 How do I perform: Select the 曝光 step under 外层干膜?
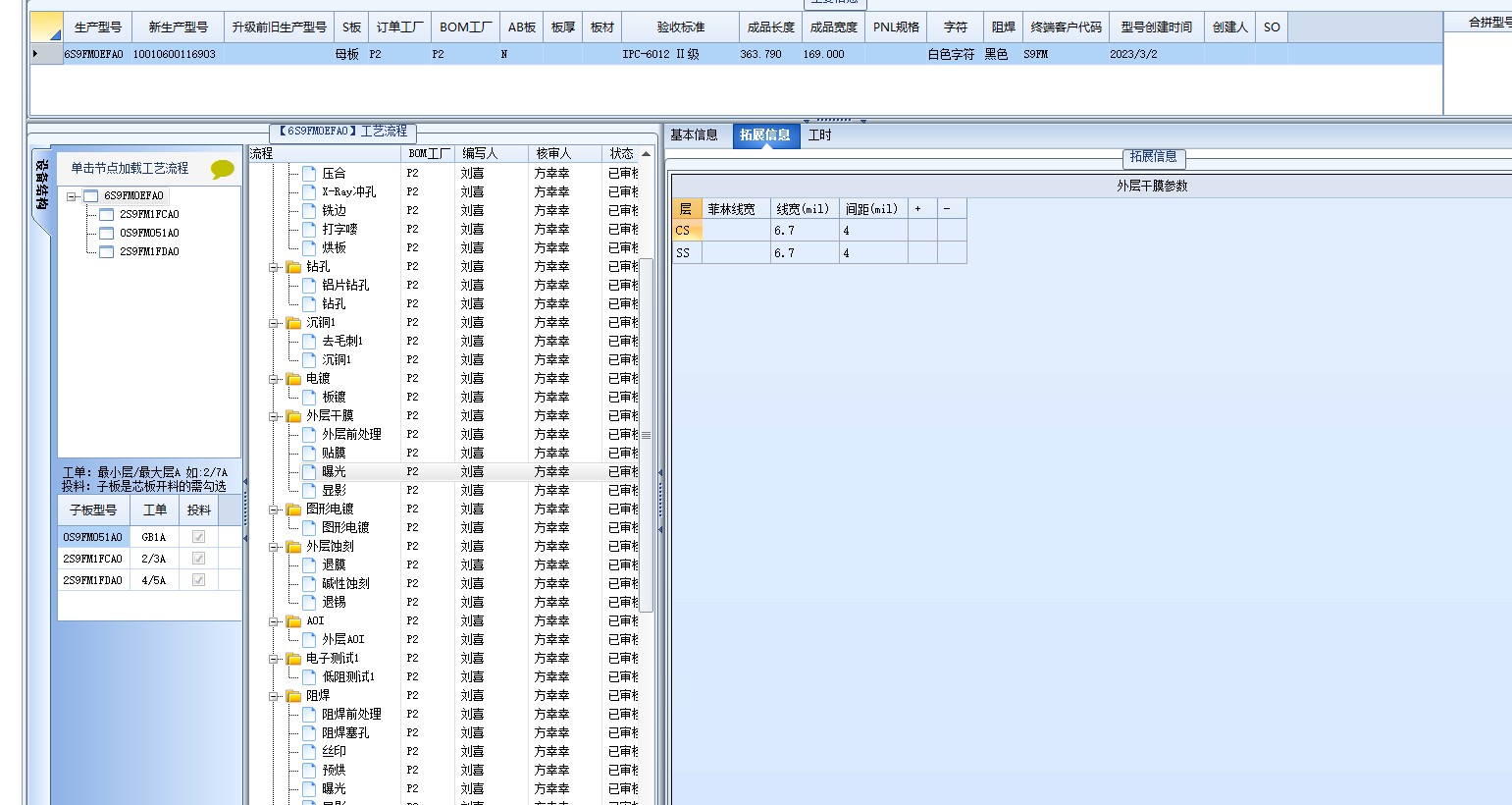click(334, 472)
